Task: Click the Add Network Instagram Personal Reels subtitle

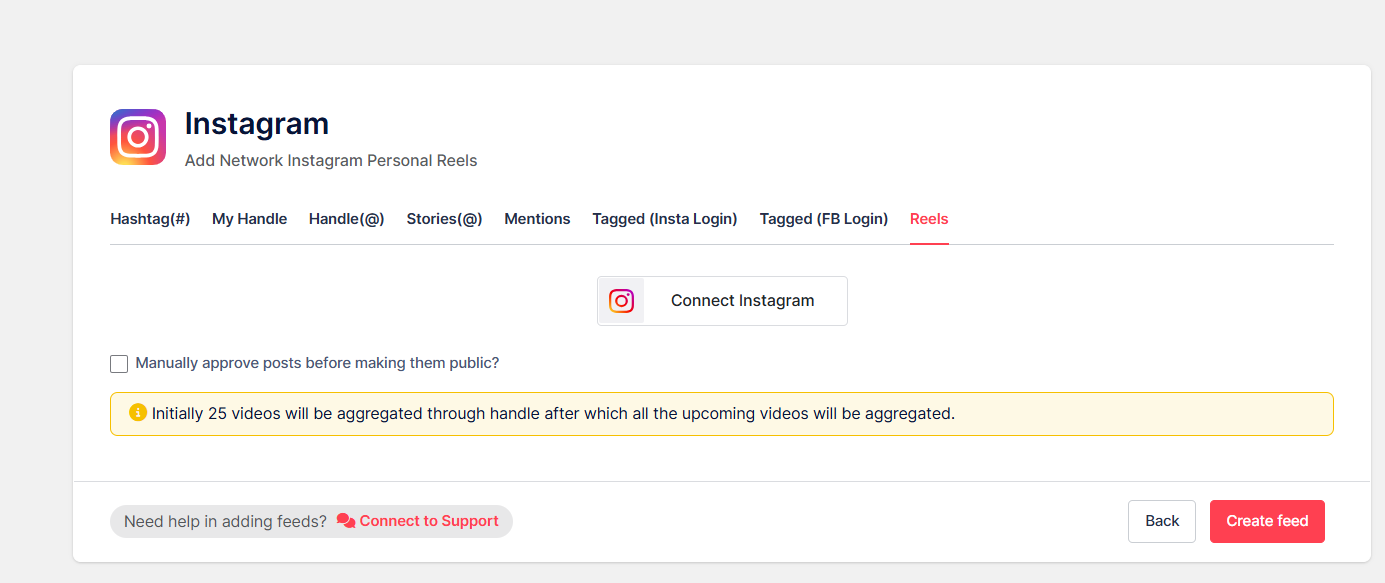Action: pos(330,160)
